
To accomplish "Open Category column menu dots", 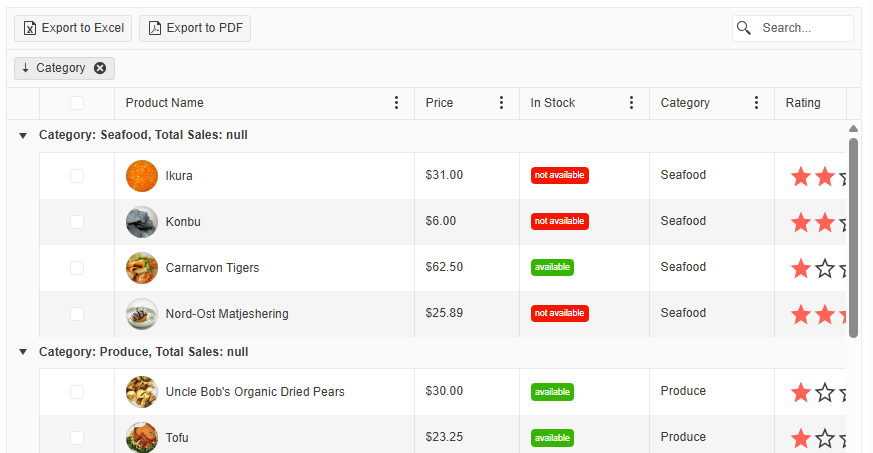I will click(x=756, y=103).
